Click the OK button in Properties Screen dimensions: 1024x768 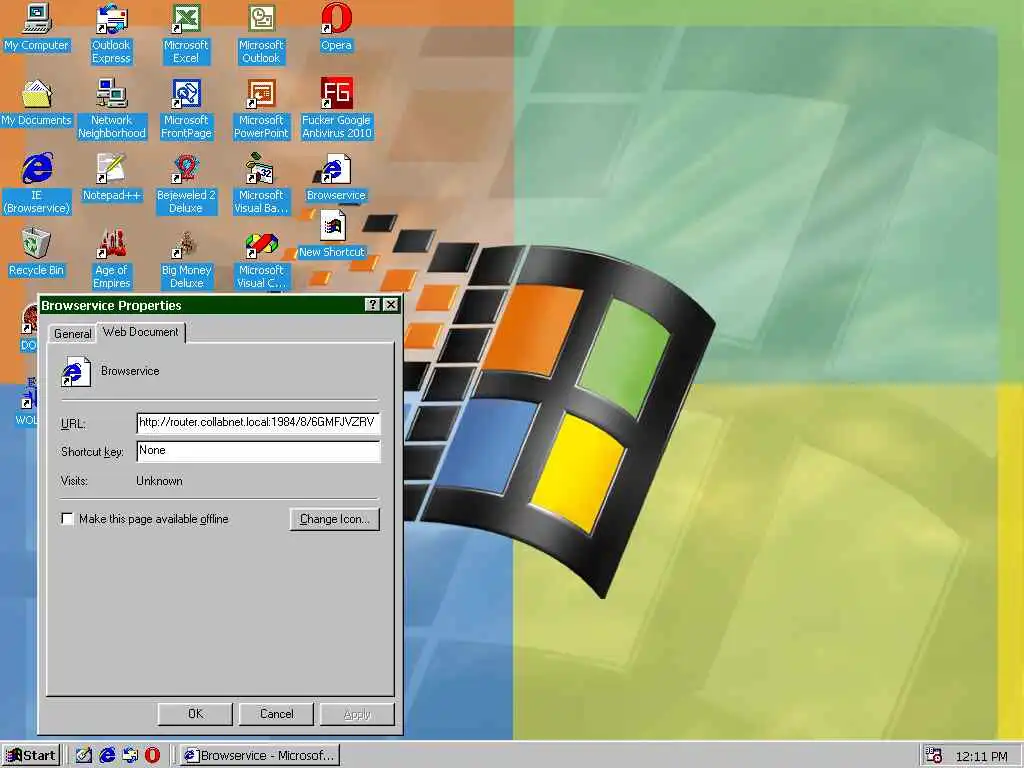click(x=195, y=714)
